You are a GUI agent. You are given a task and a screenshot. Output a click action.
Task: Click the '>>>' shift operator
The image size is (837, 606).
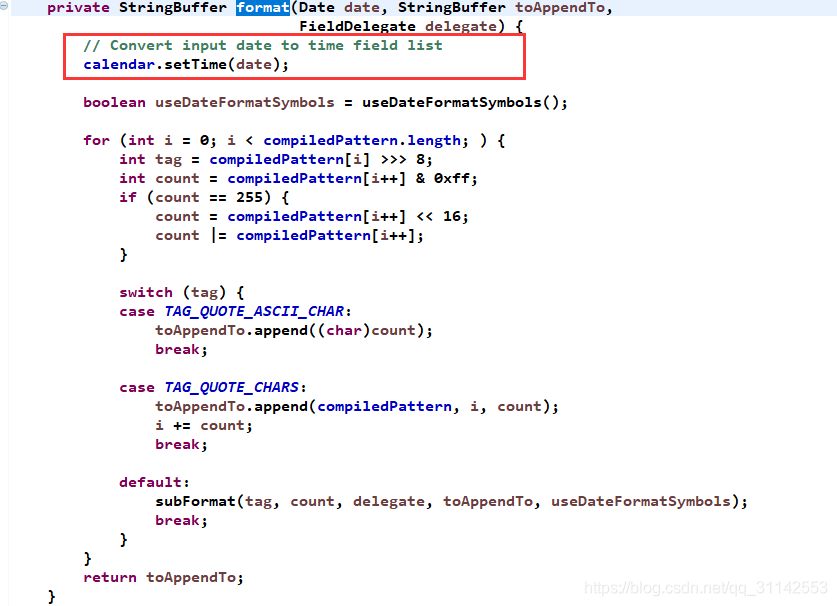393,160
